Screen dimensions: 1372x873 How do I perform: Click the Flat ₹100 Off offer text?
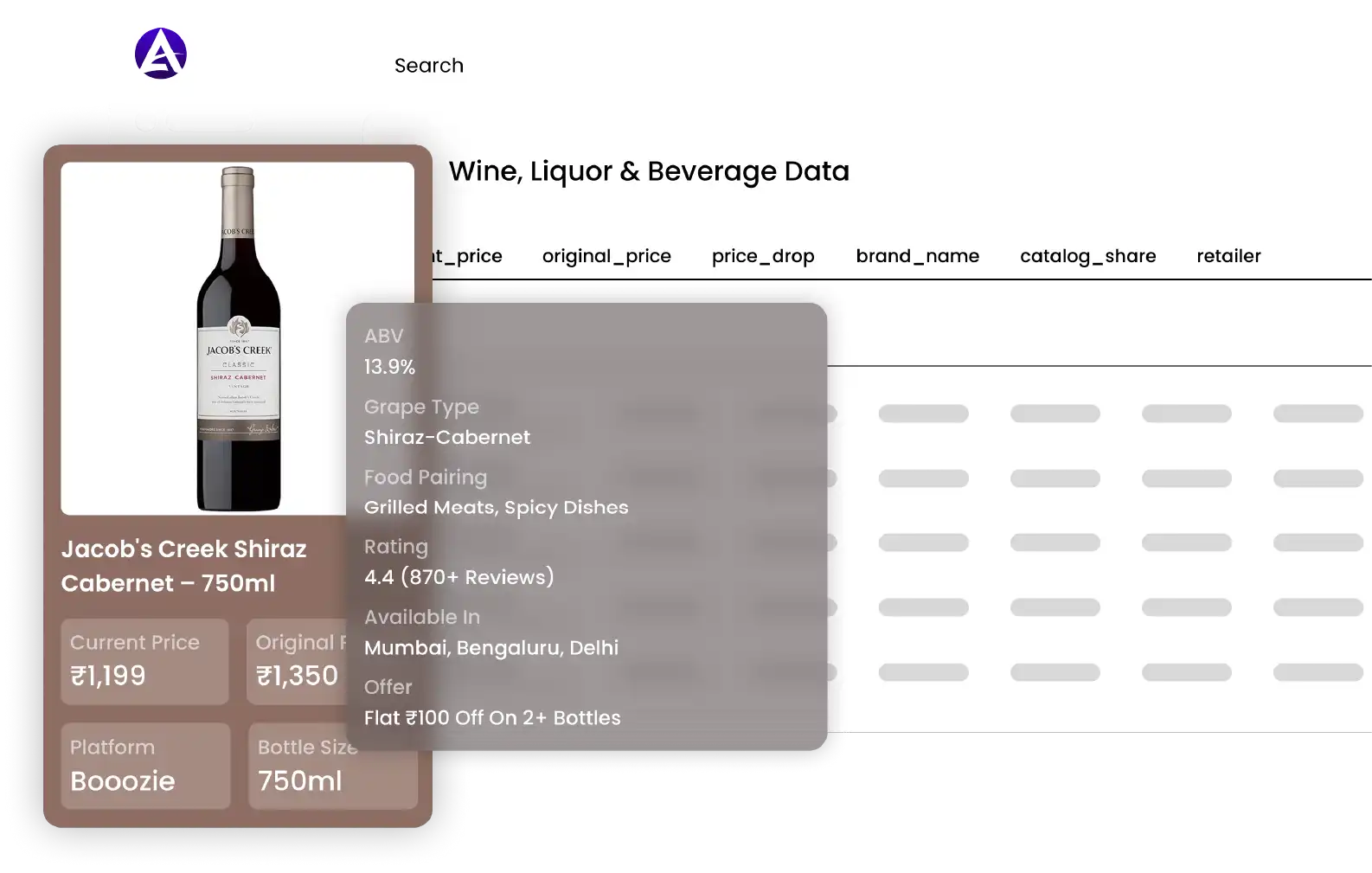click(x=492, y=717)
